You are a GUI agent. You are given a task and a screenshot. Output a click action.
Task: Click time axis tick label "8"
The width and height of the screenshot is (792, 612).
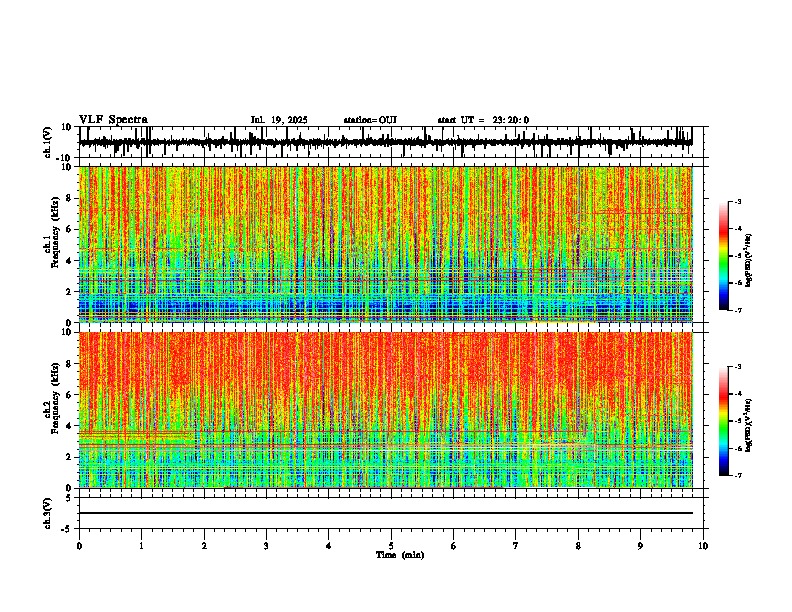(x=578, y=546)
